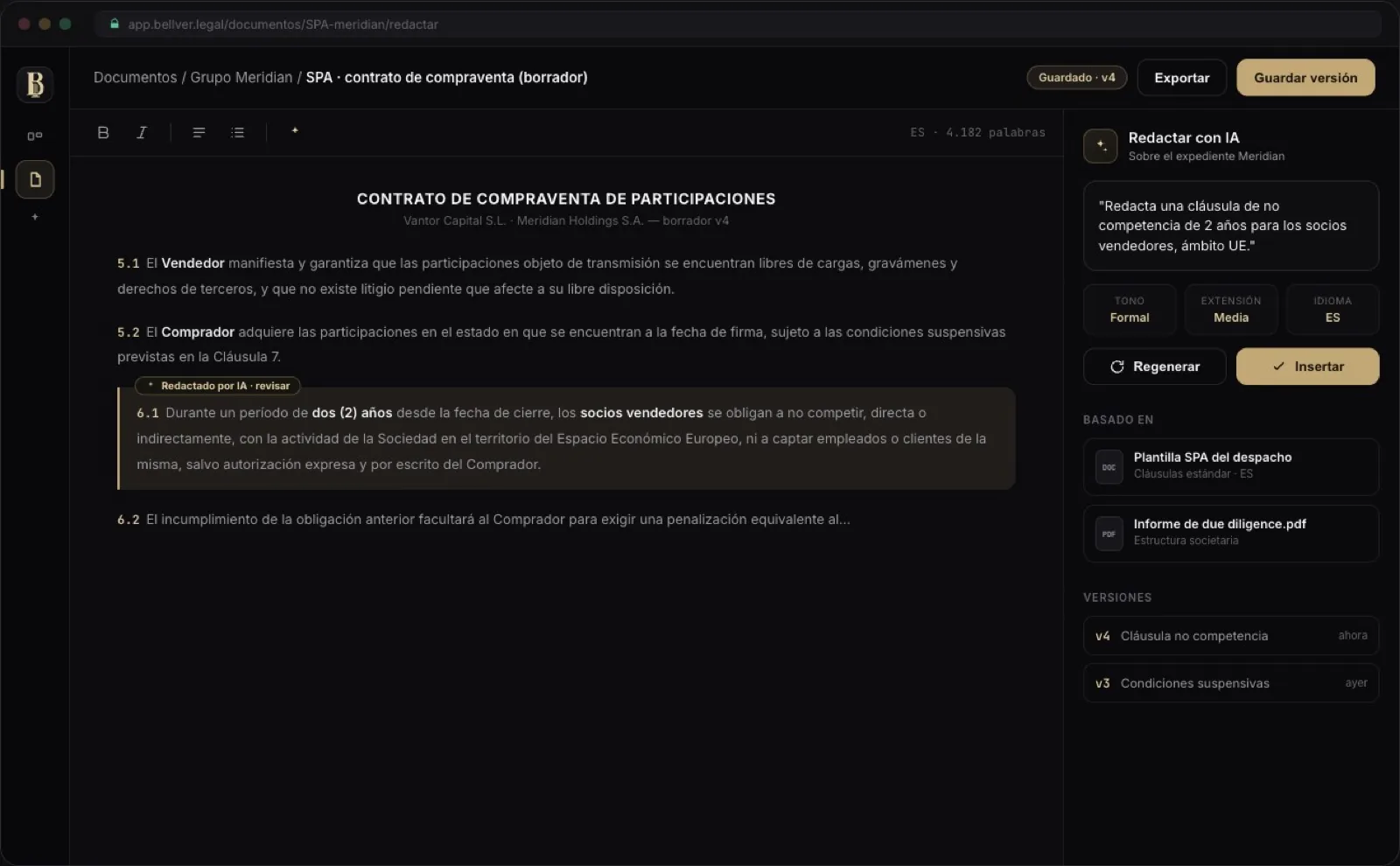
Task: Go to Grupo Meridian breadcrumb
Action: (241, 77)
